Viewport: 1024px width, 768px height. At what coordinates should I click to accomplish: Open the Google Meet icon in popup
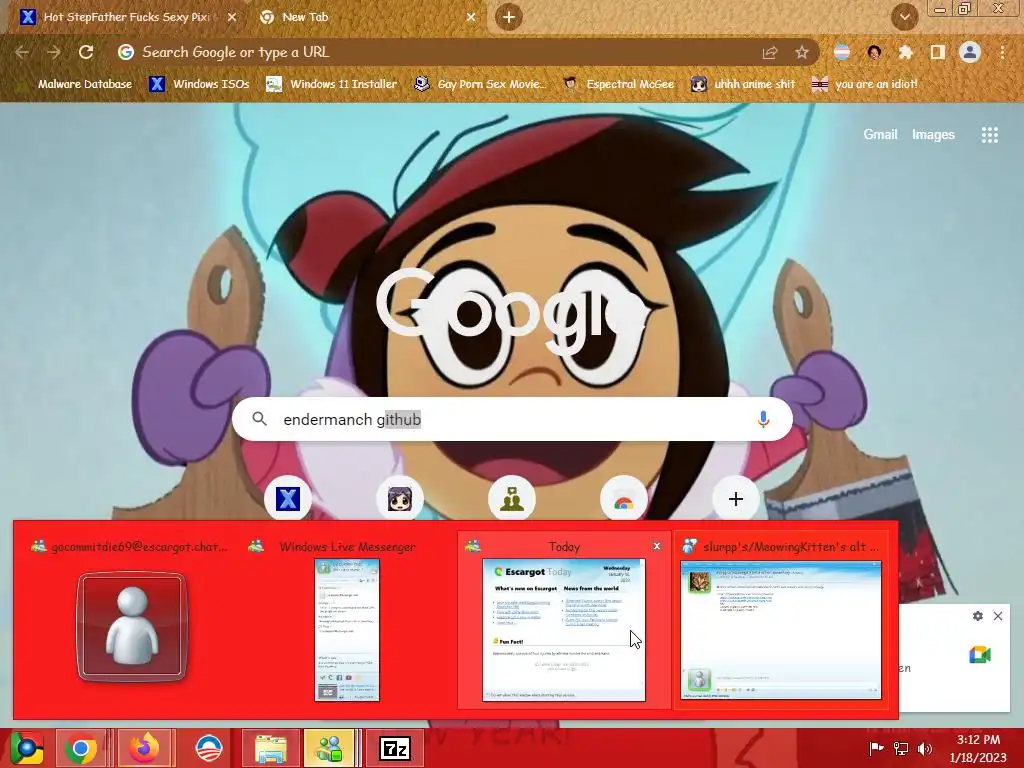(980, 654)
